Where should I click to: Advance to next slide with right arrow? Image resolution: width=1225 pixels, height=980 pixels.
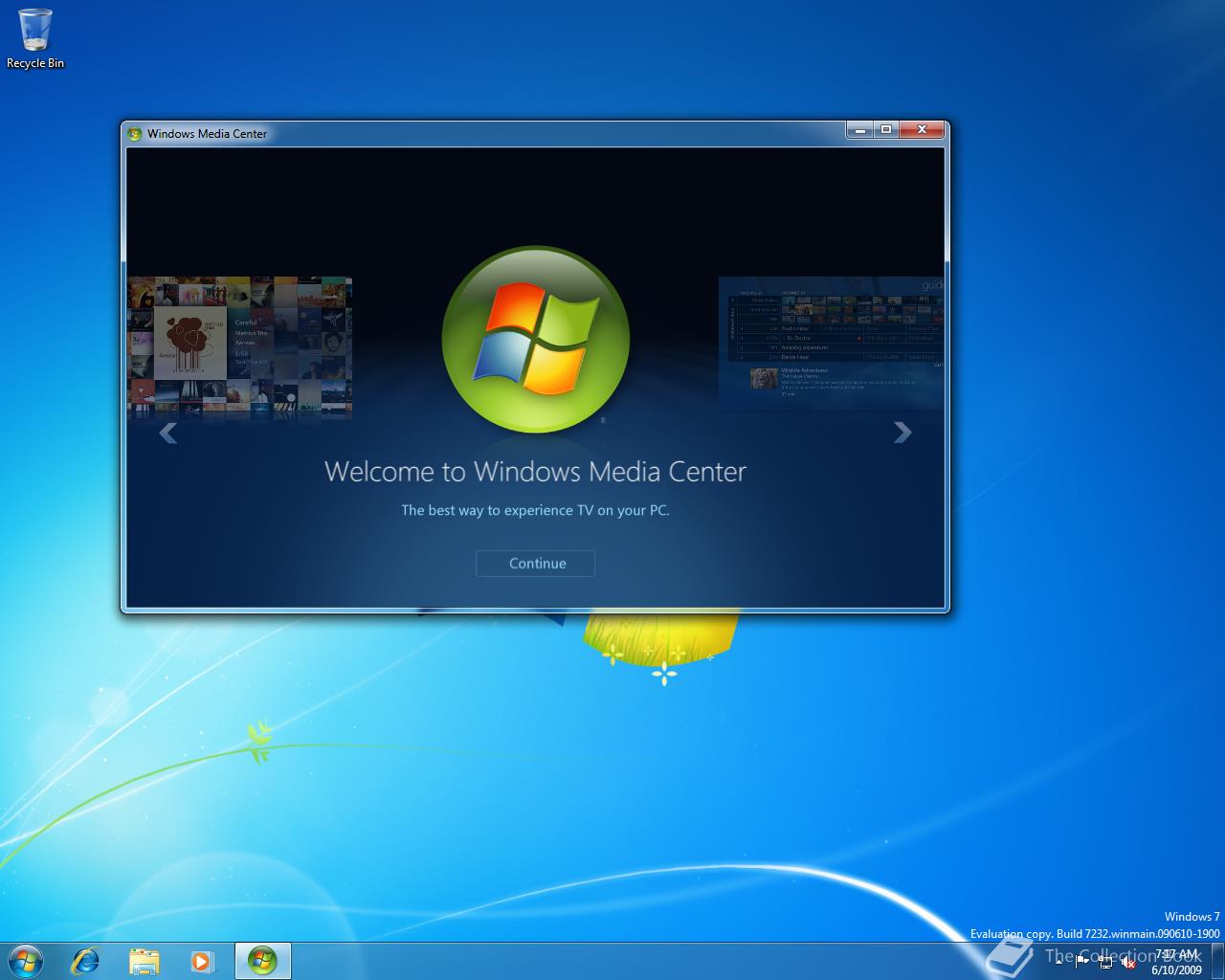902,433
